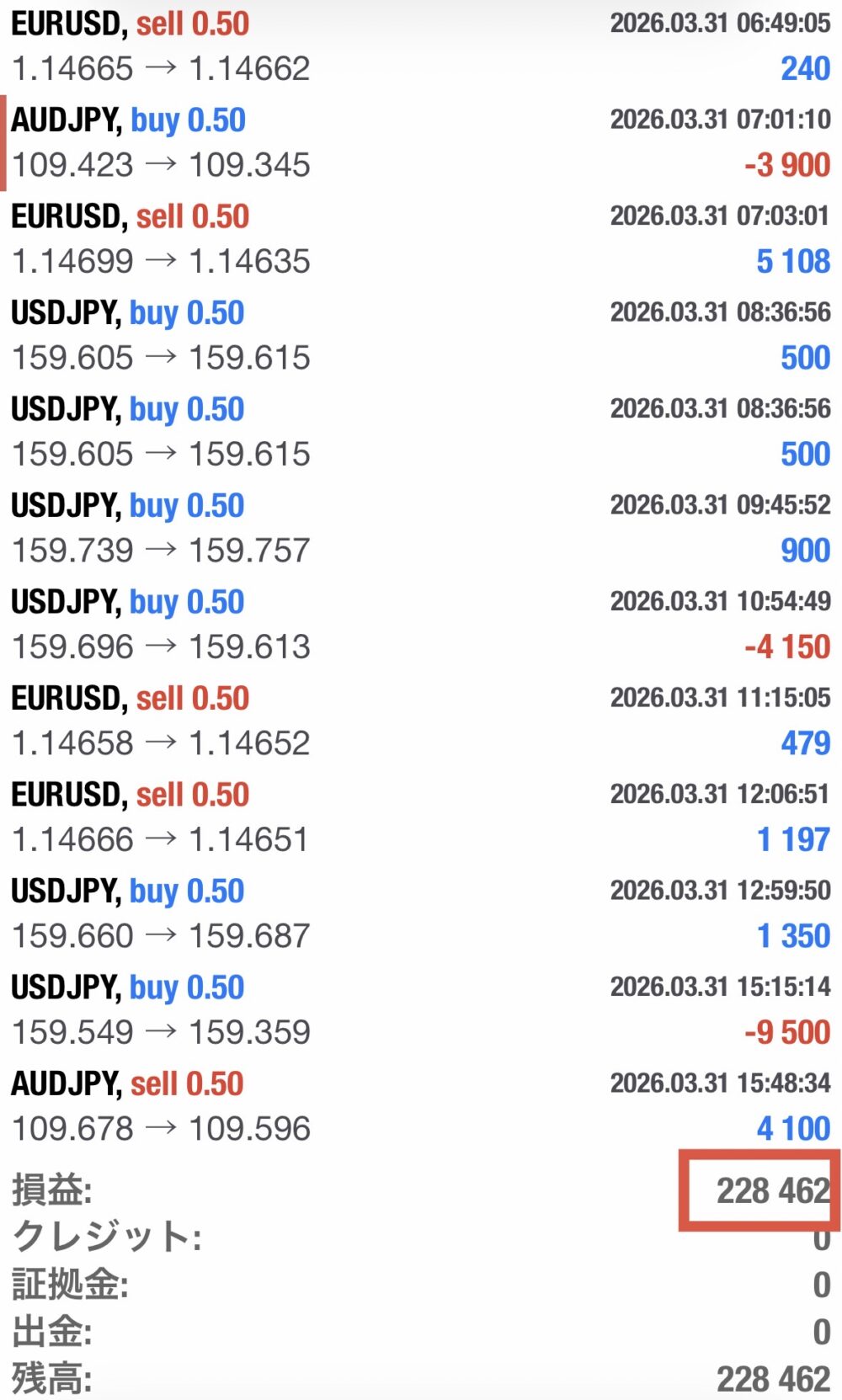The height and width of the screenshot is (1400, 842).
Task: Click the 残高 balance value 228 462
Action: [772, 1379]
